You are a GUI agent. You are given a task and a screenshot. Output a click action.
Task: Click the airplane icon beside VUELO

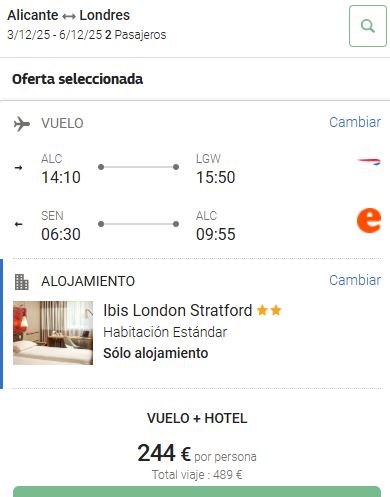coord(22,124)
